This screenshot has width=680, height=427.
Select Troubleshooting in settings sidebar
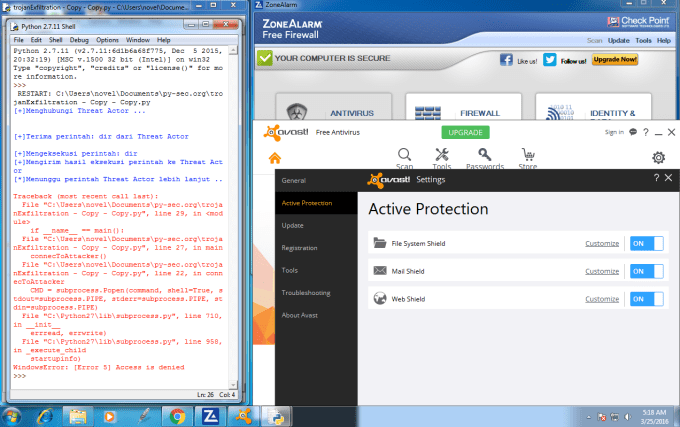pyautogui.click(x=307, y=293)
